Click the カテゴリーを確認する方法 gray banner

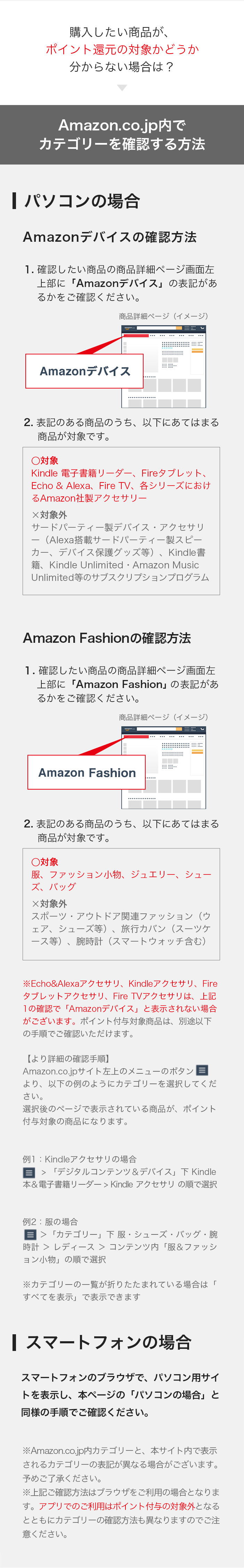pyautogui.click(x=122, y=135)
